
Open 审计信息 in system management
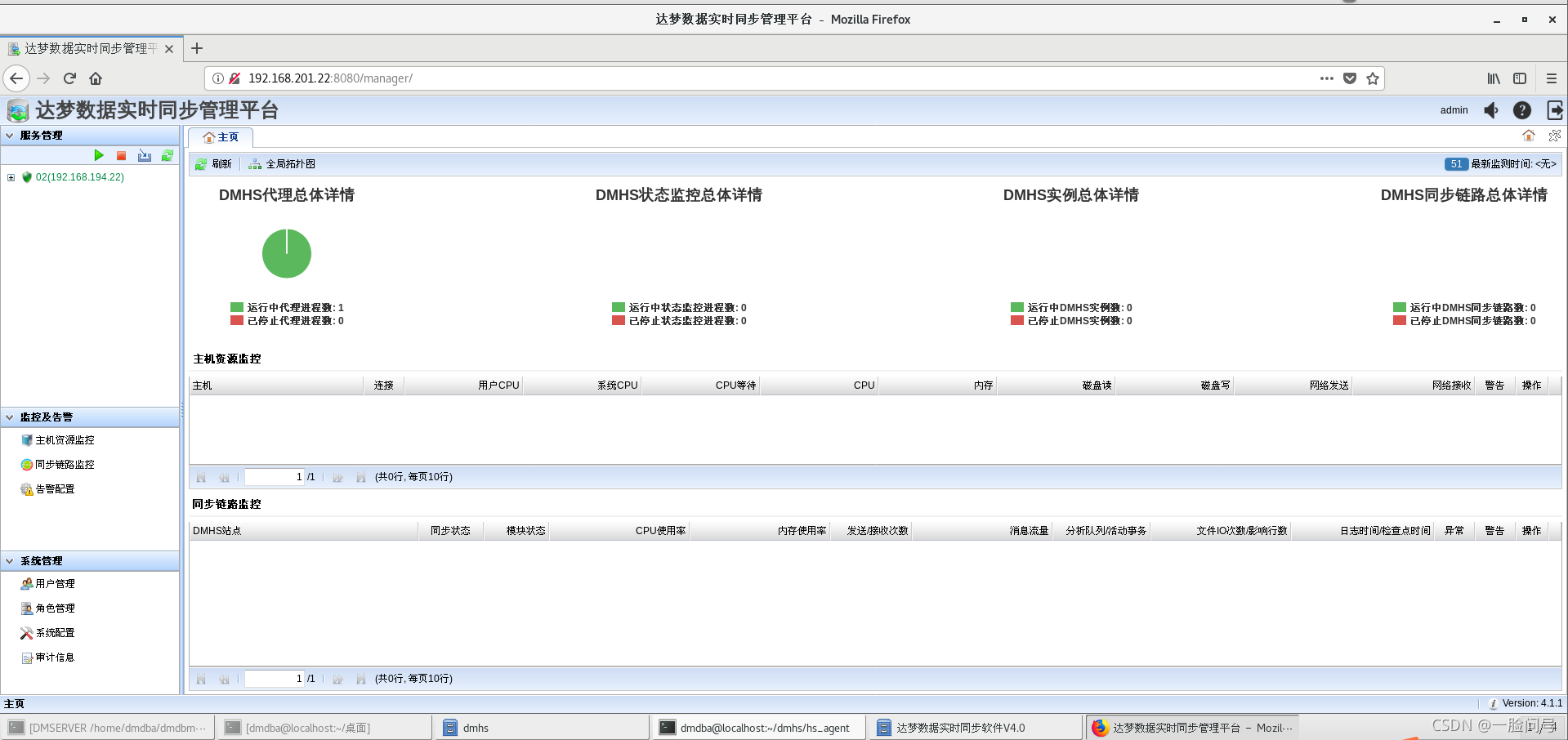(48, 658)
